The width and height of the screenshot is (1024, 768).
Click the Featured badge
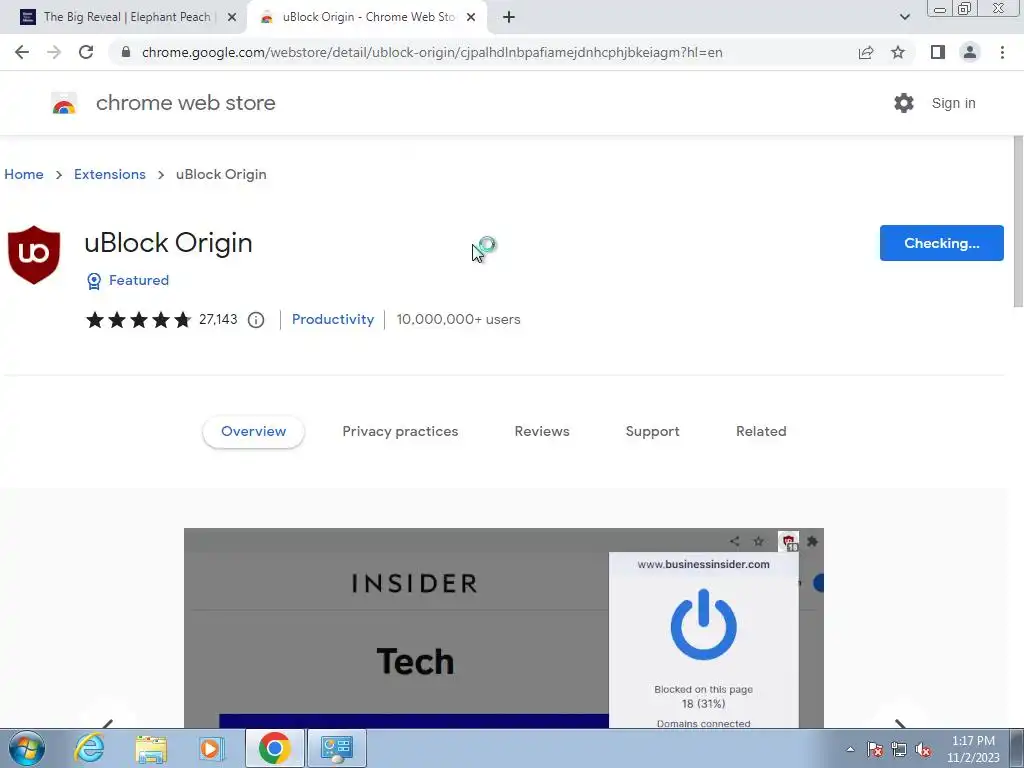pyautogui.click(x=128, y=280)
